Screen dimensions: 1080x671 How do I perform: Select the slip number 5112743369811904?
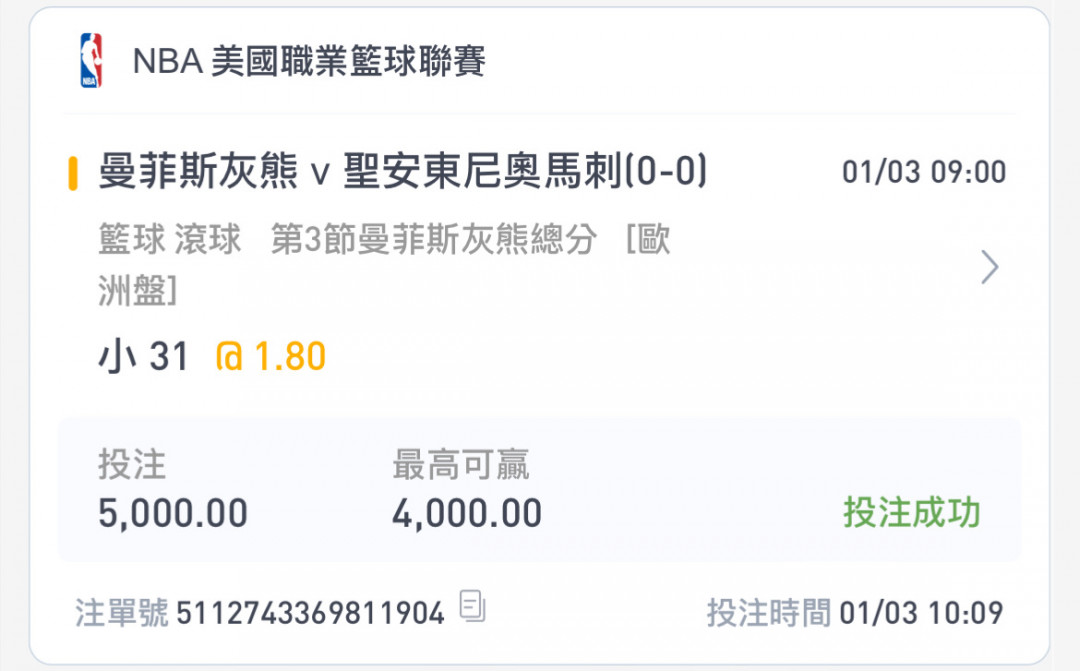tap(311, 613)
